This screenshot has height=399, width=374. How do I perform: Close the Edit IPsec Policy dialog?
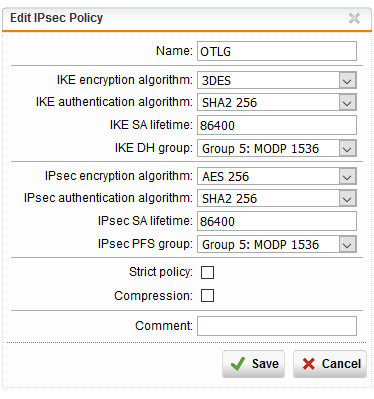click(x=354, y=18)
